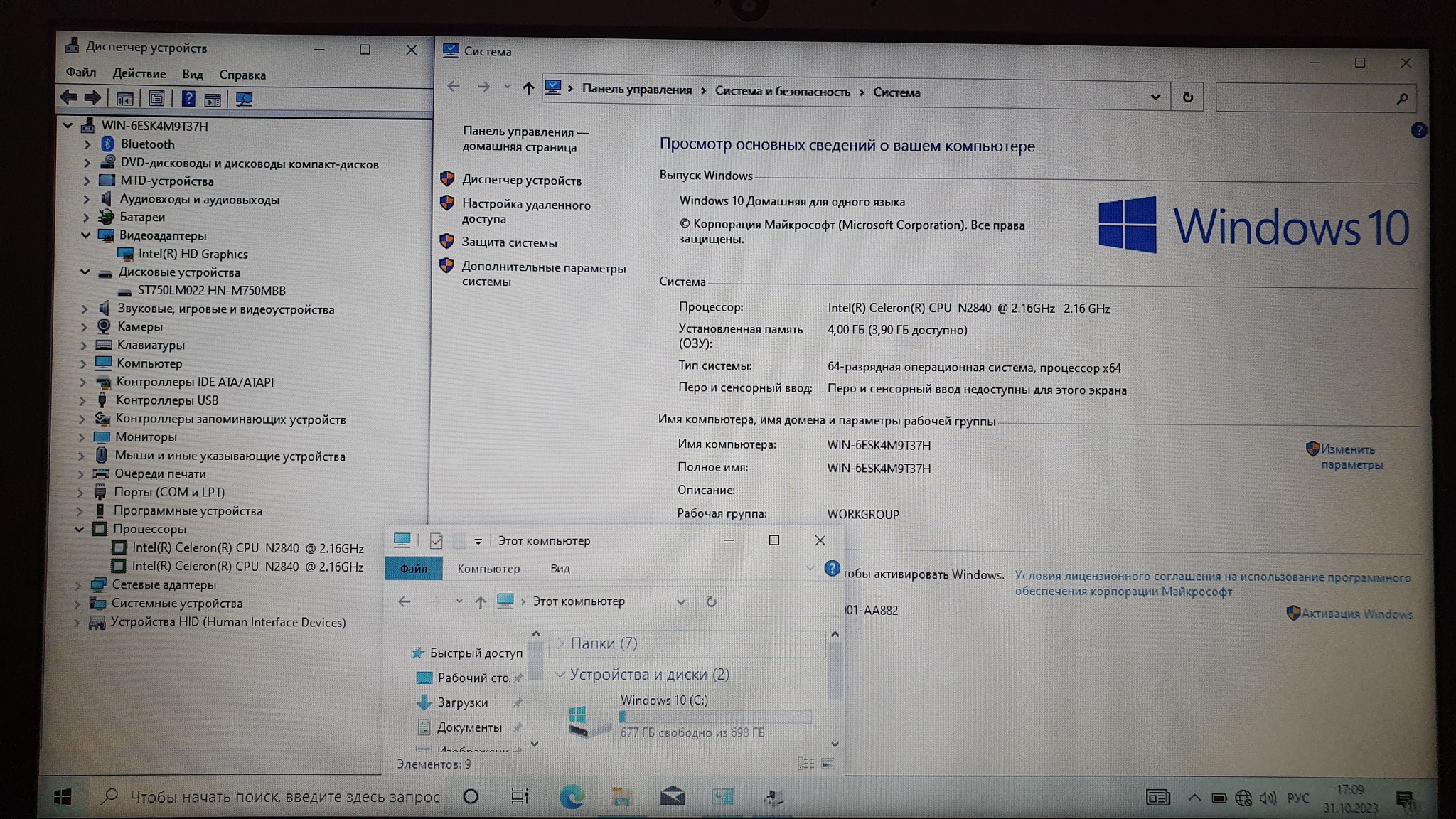Open the Действие menu in Device Manager

point(139,73)
